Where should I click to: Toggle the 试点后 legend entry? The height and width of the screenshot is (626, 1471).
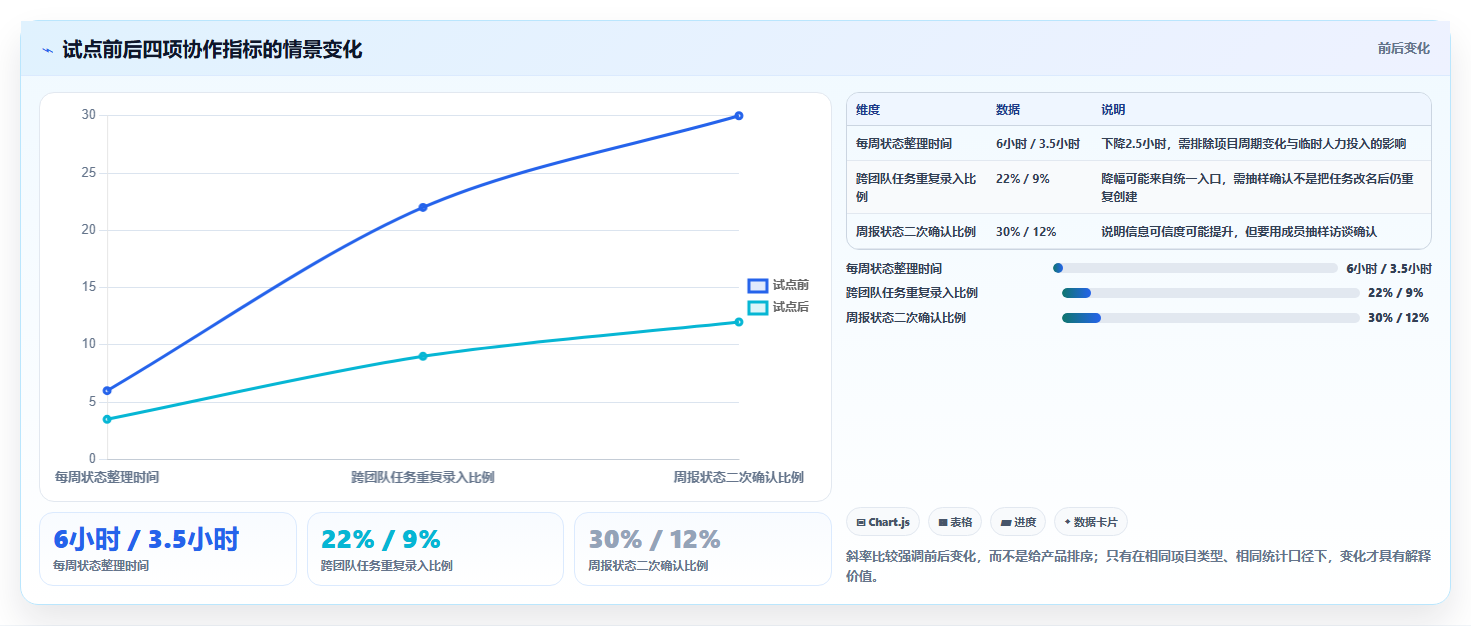(778, 307)
